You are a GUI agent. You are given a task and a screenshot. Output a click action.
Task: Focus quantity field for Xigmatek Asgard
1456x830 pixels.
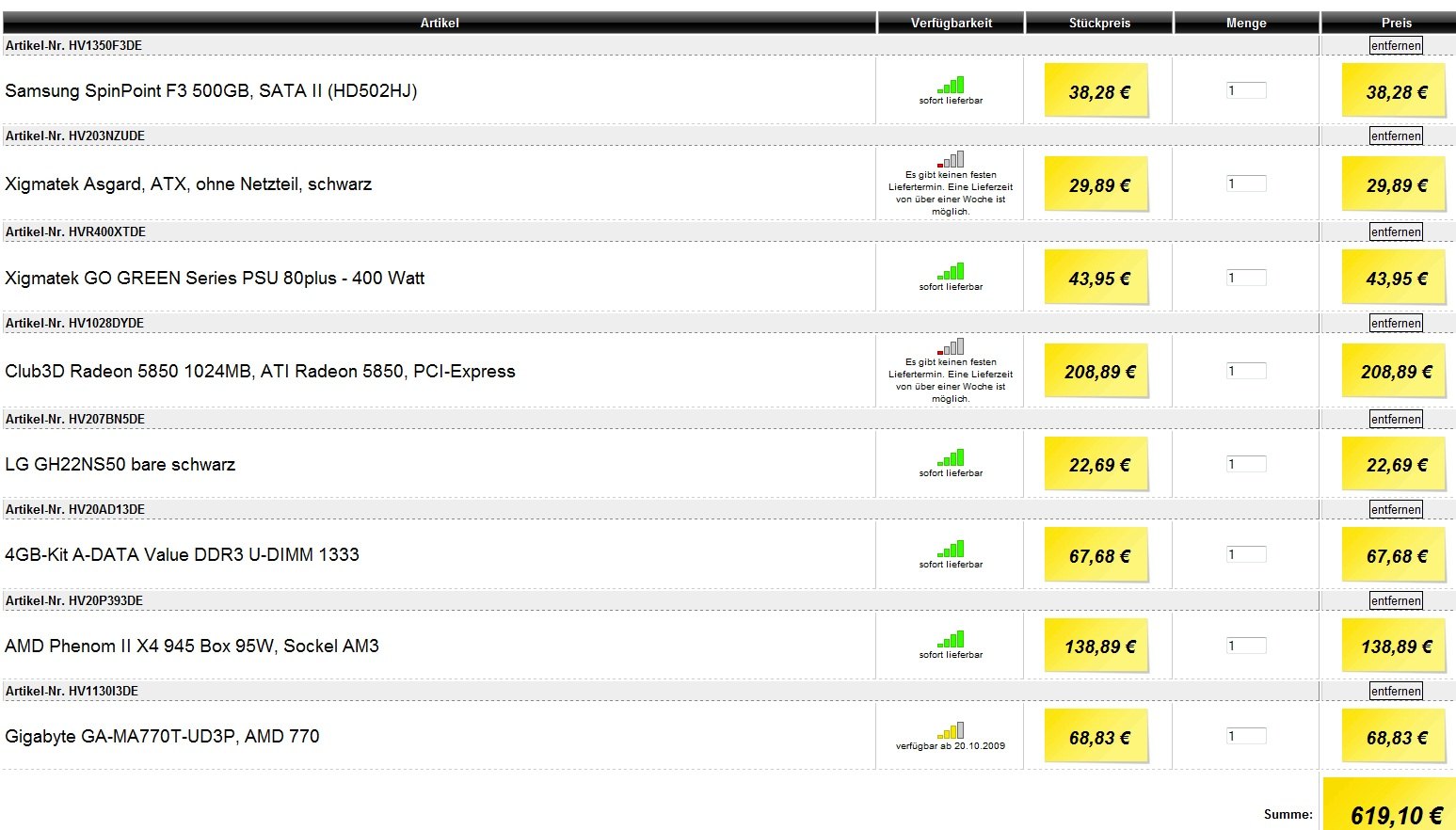(x=1246, y=184)
